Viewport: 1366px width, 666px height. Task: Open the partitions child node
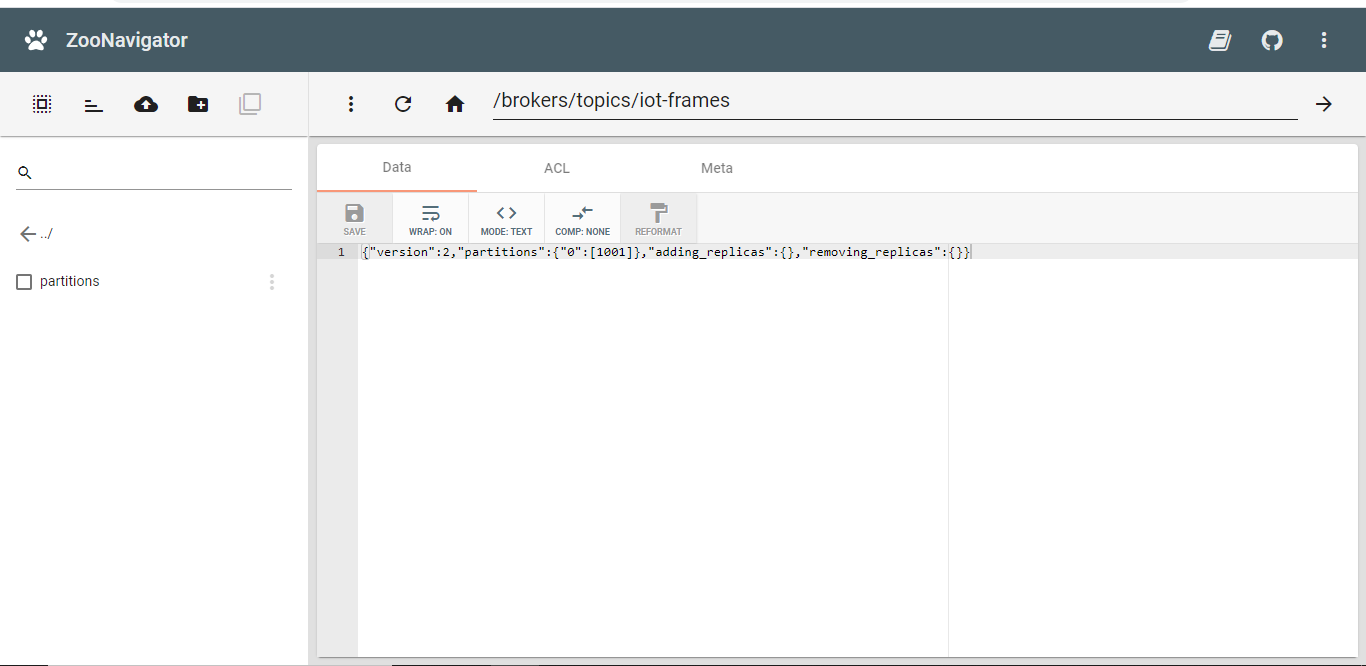pyautogui.click(x=70, y=282)
